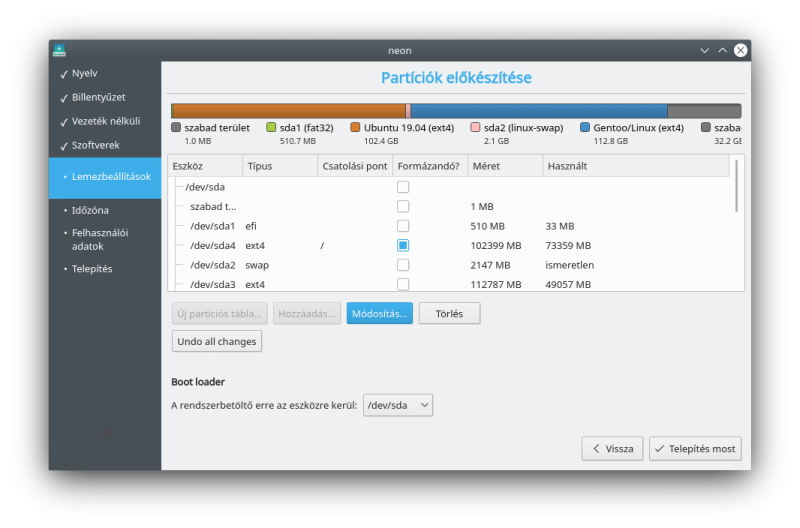
Task: Maximize the neon window with the up chevron
Action: tap(722, 51)
